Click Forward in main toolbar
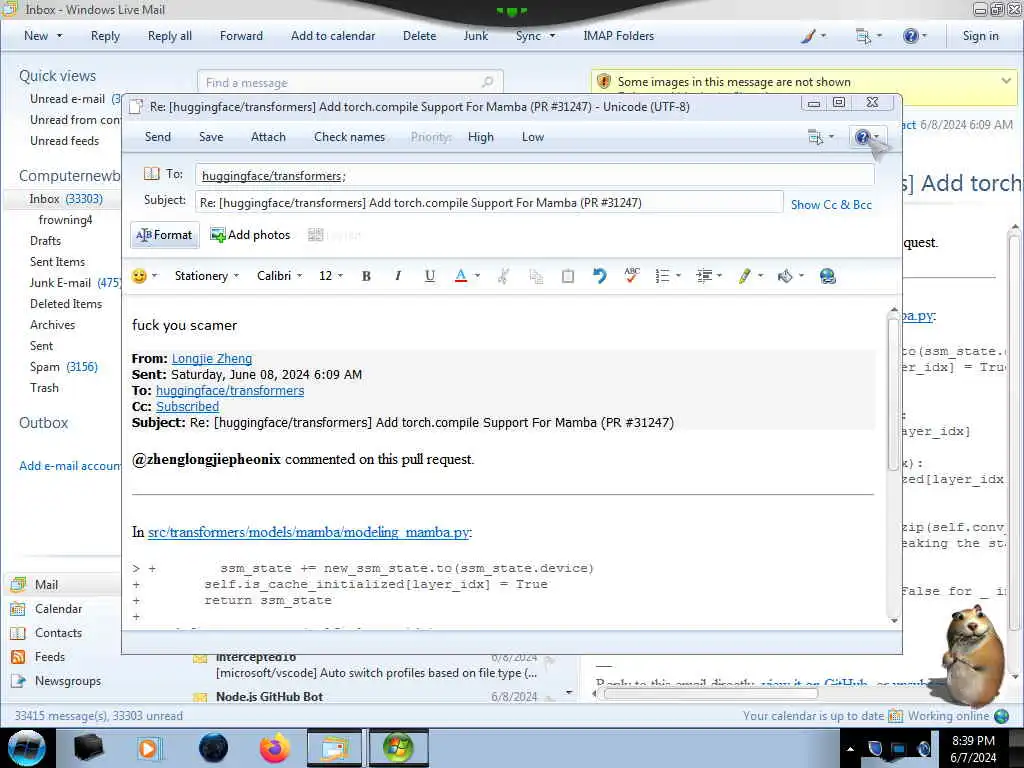Image resolution: width=1024 pixels, height=768 pixels. pos(241,36)
